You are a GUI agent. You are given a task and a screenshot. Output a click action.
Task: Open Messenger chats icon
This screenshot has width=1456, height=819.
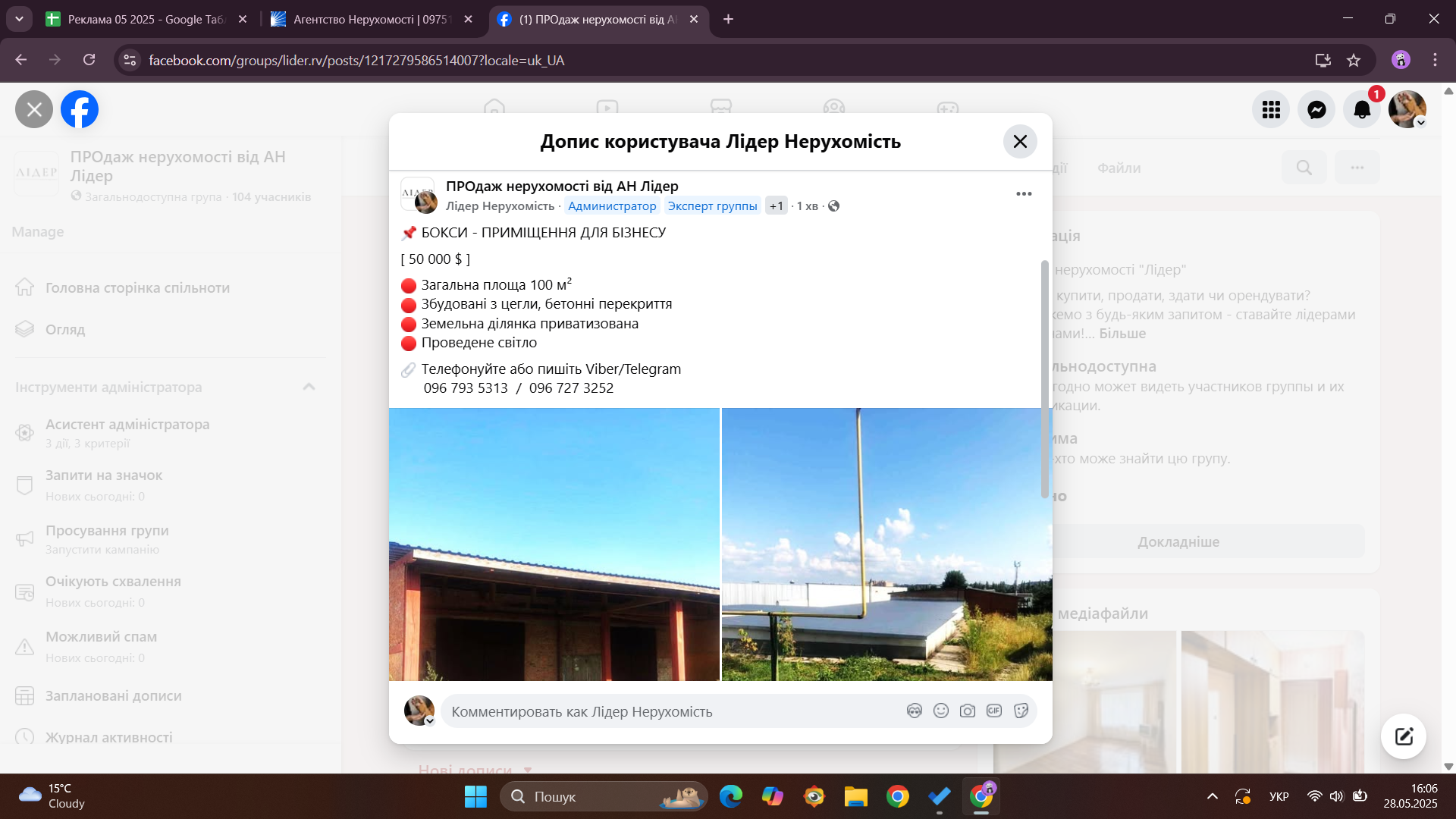point(1316,110)
